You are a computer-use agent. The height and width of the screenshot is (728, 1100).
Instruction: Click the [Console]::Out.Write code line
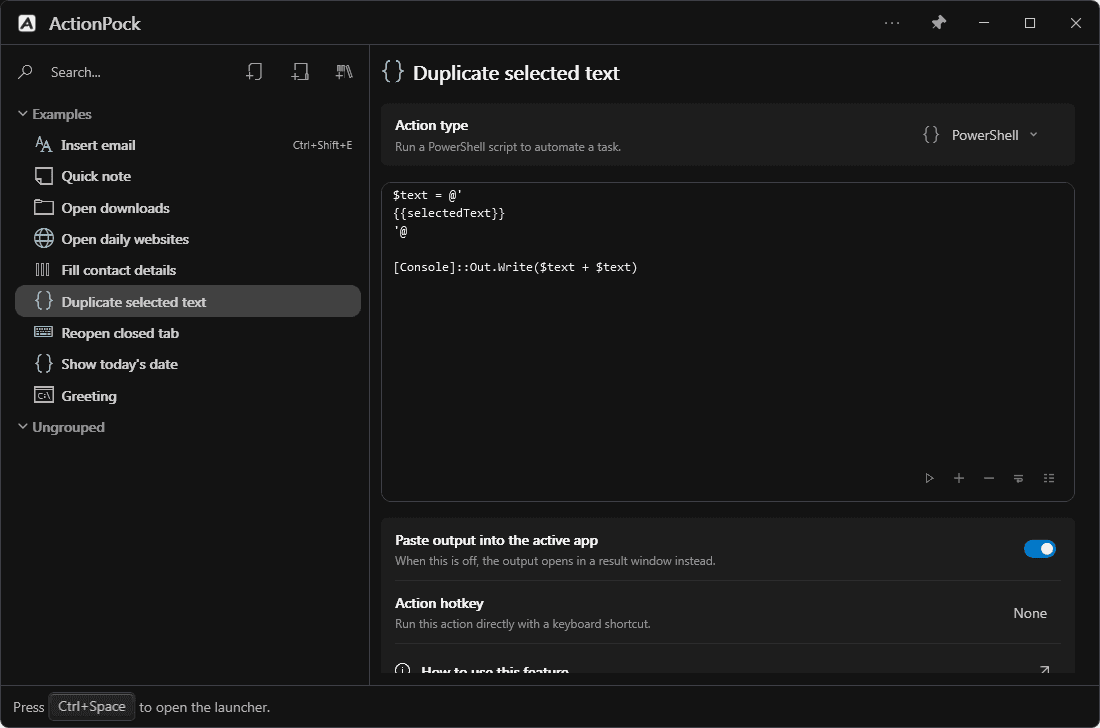pyautogui.click(x=515, y=267)
